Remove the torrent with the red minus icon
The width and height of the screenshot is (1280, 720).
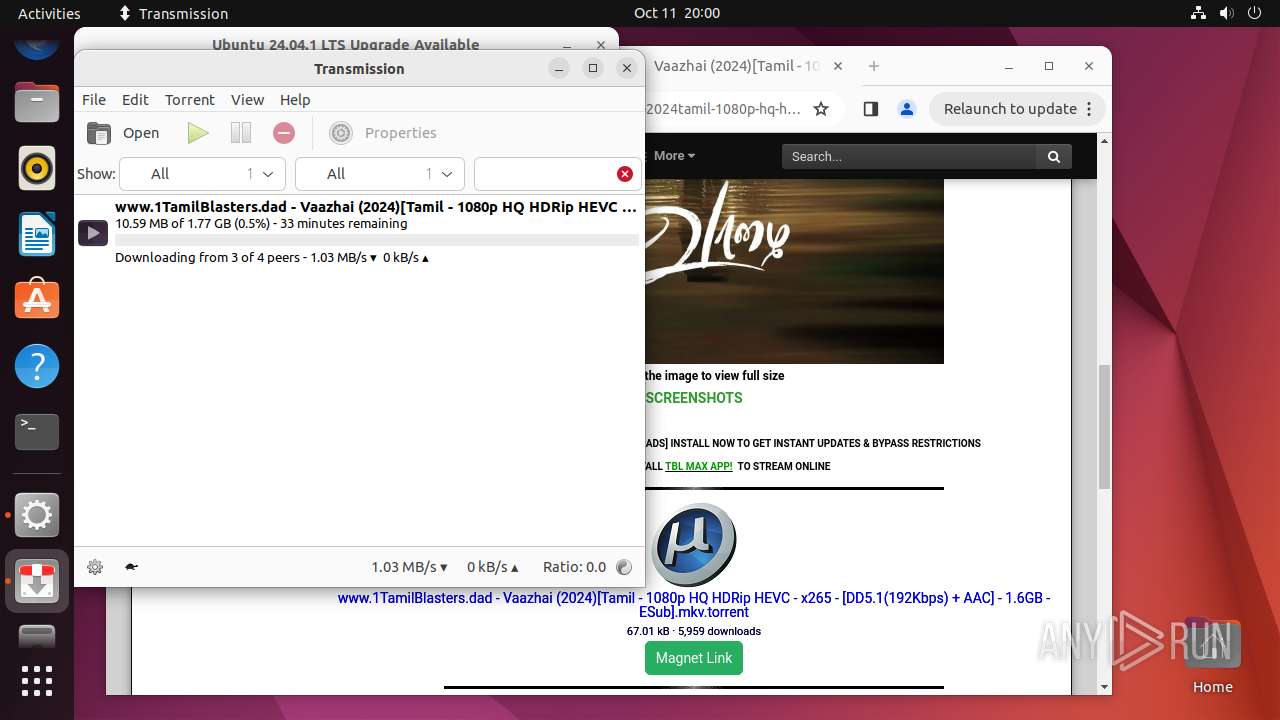[x=284, y=133]
